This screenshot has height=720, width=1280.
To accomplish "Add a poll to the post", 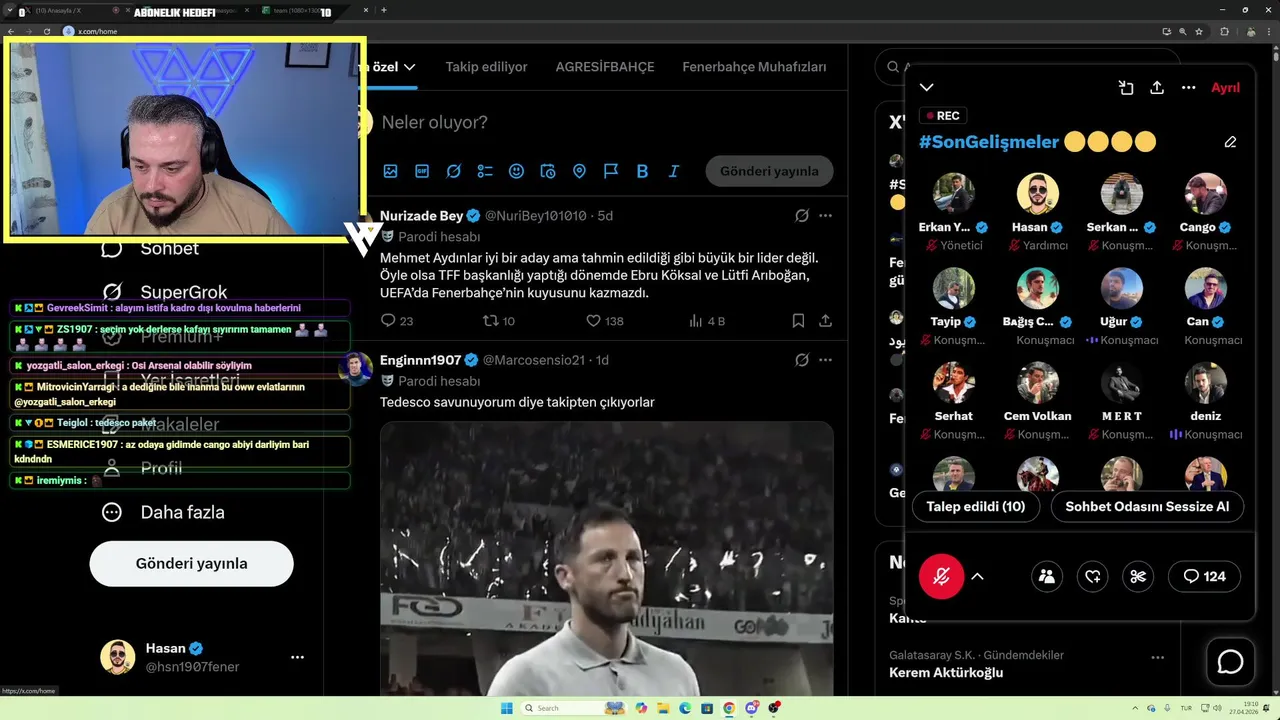I will tap(485, 171).
